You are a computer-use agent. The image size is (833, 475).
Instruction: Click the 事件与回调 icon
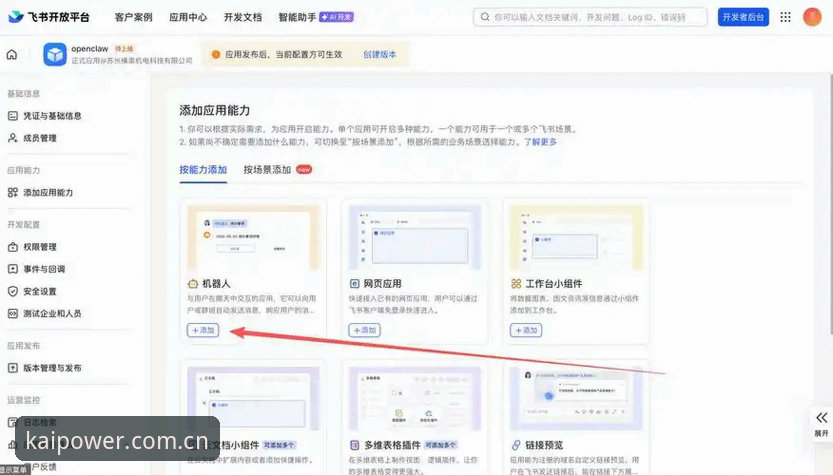pyautogui.click(x=13, y=269)
